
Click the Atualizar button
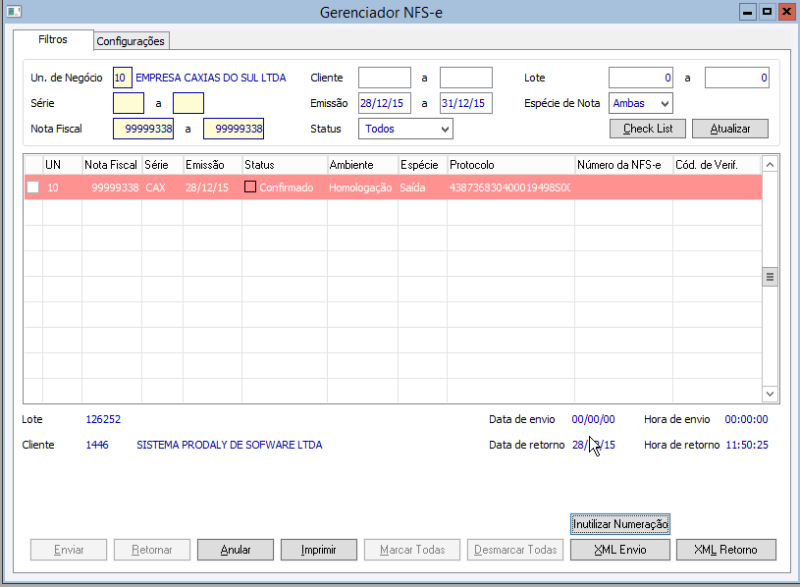pos(730,129)
